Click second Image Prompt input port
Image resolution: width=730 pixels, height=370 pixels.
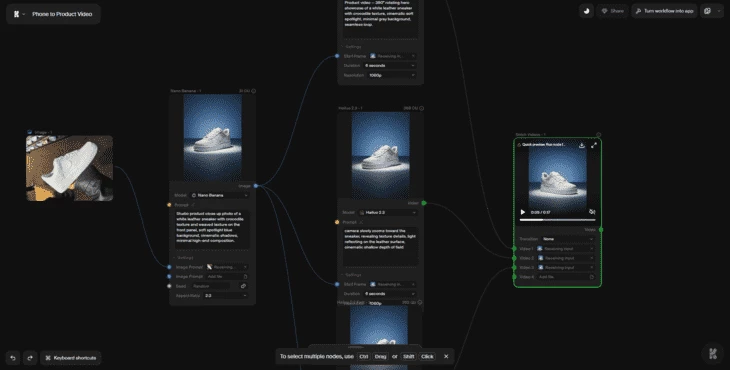(169, 276)
